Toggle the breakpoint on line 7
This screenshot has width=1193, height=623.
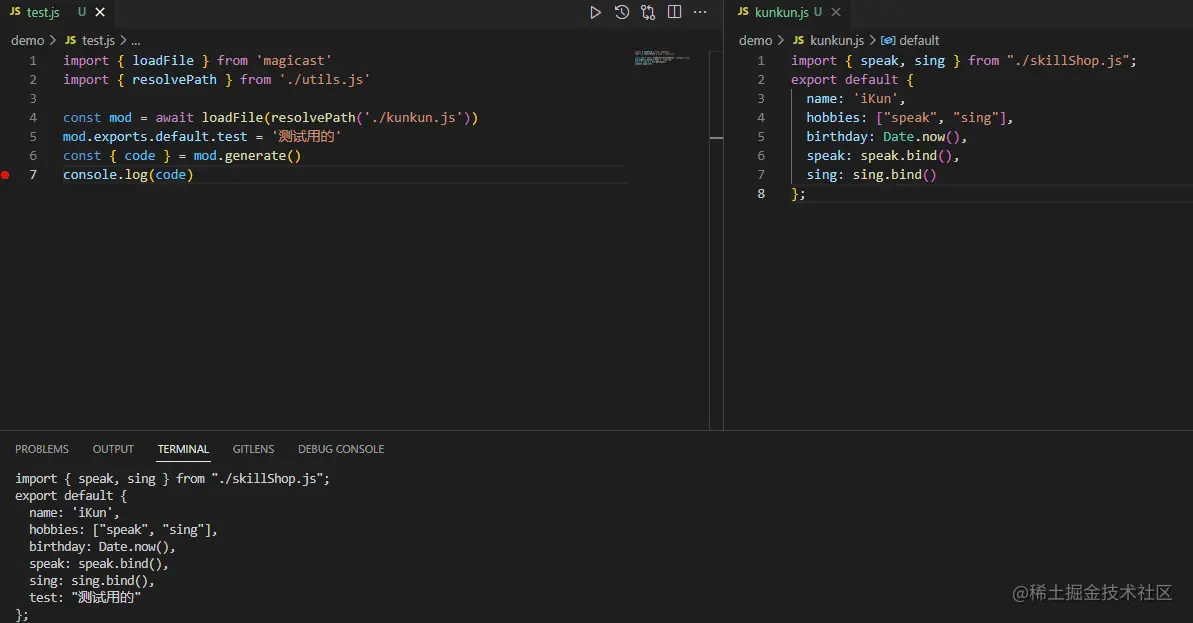[5, 175]
